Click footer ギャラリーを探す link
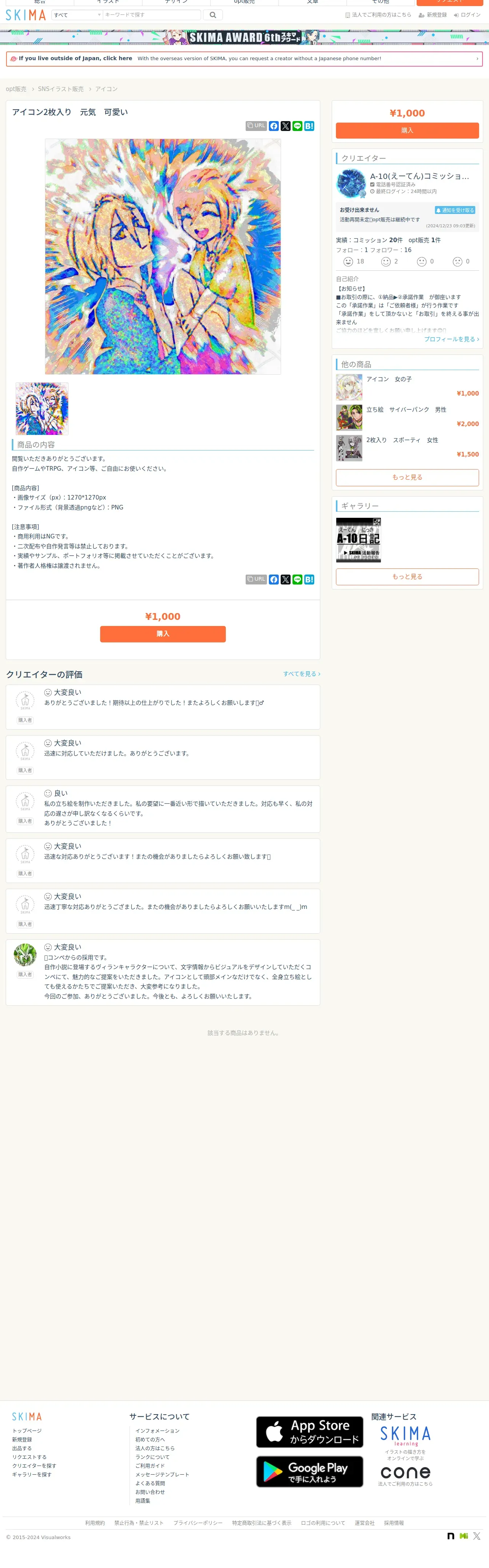 tap(32, 1474)
